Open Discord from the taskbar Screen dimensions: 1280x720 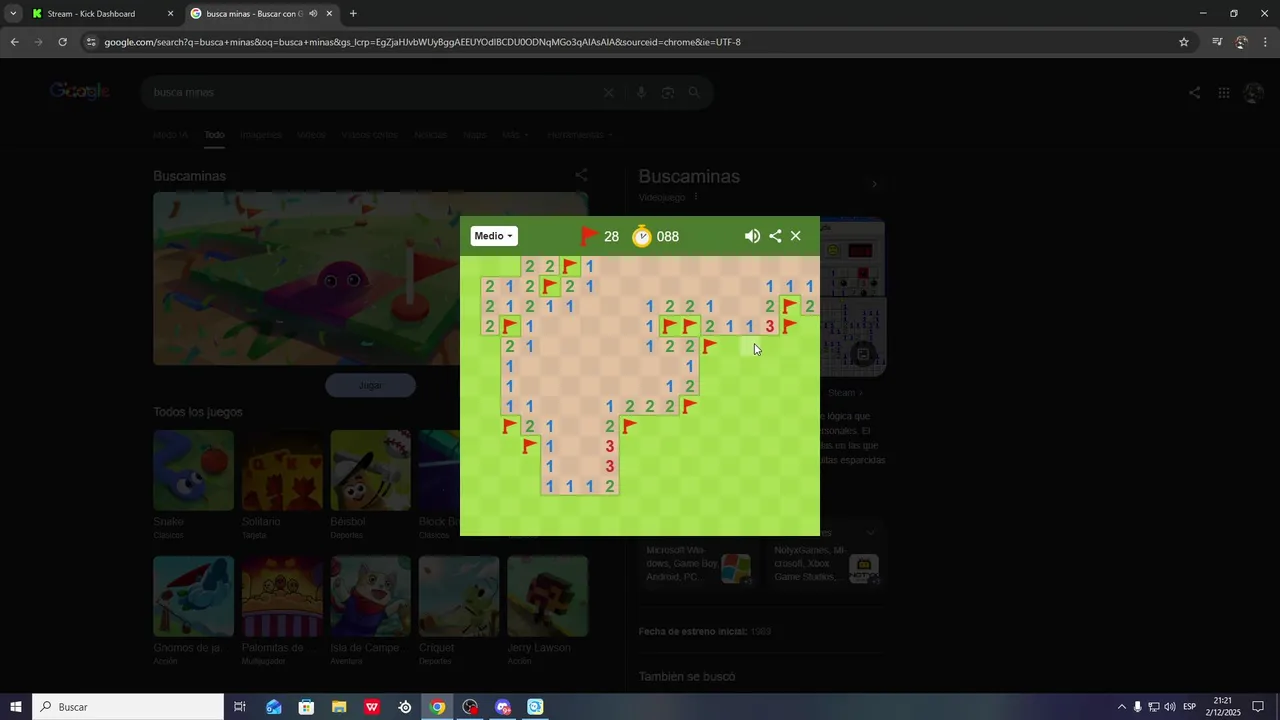click(503, 707)
